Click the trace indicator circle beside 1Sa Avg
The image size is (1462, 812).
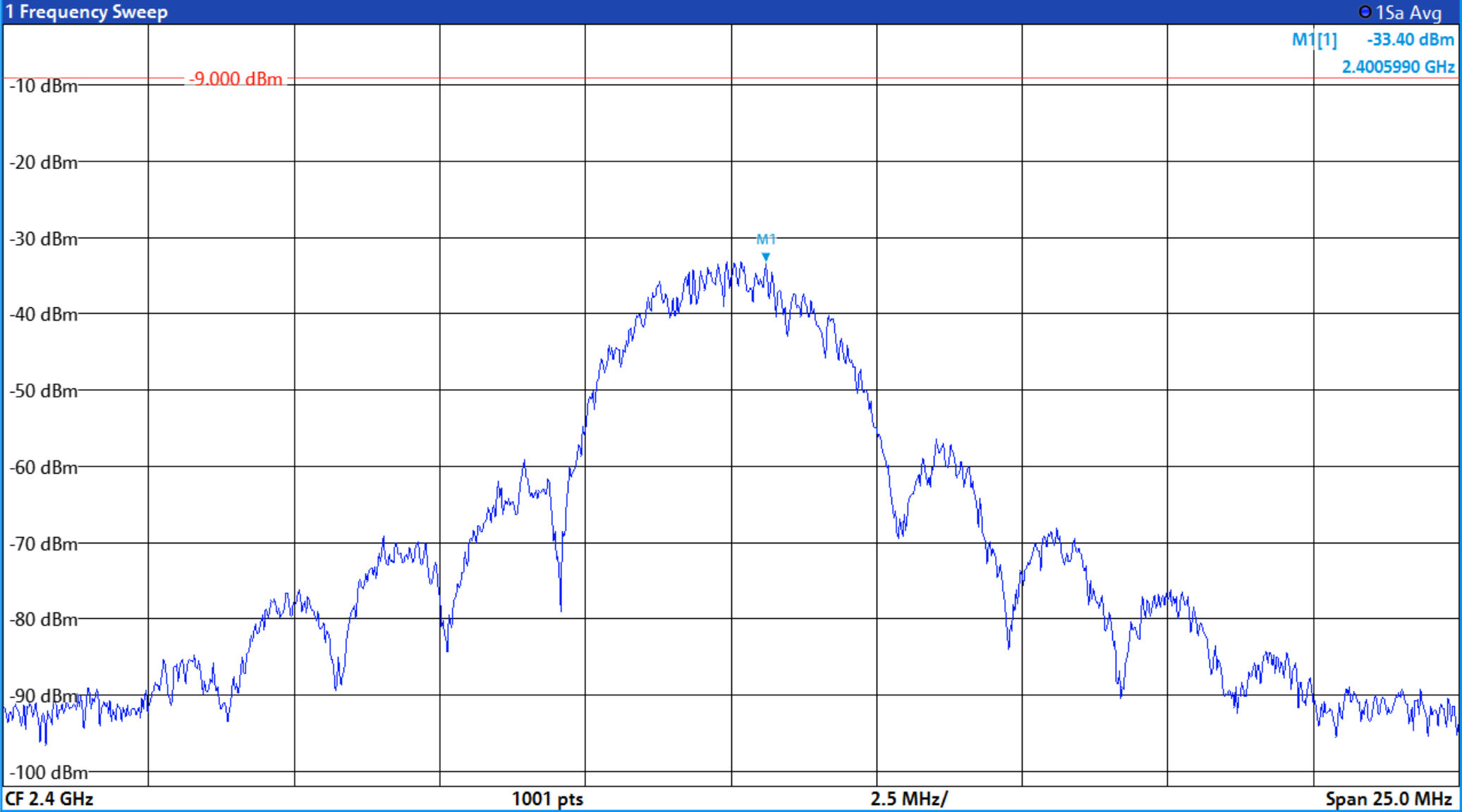(x=1365, y=12)
